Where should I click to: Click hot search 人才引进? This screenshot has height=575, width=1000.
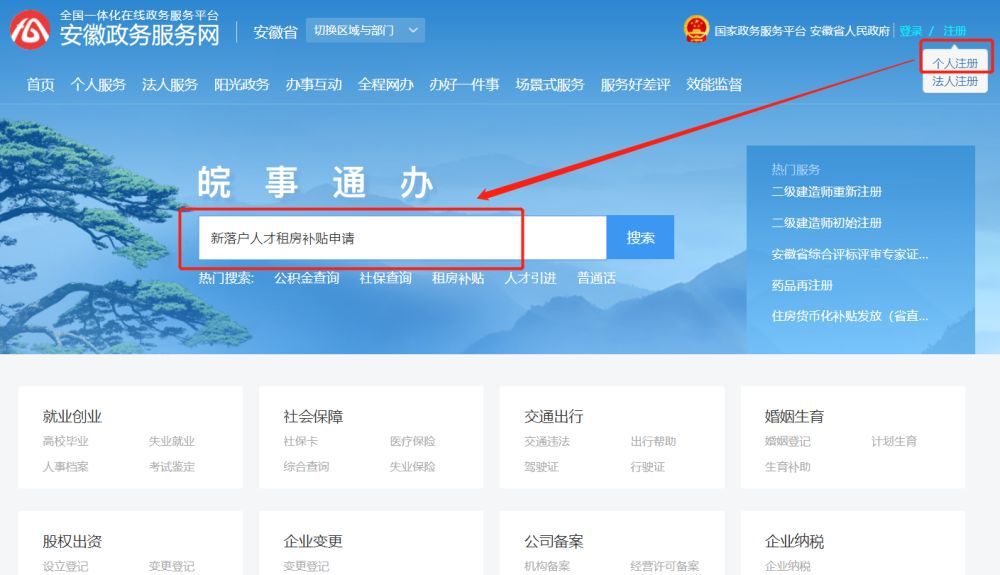pos(531,278)
